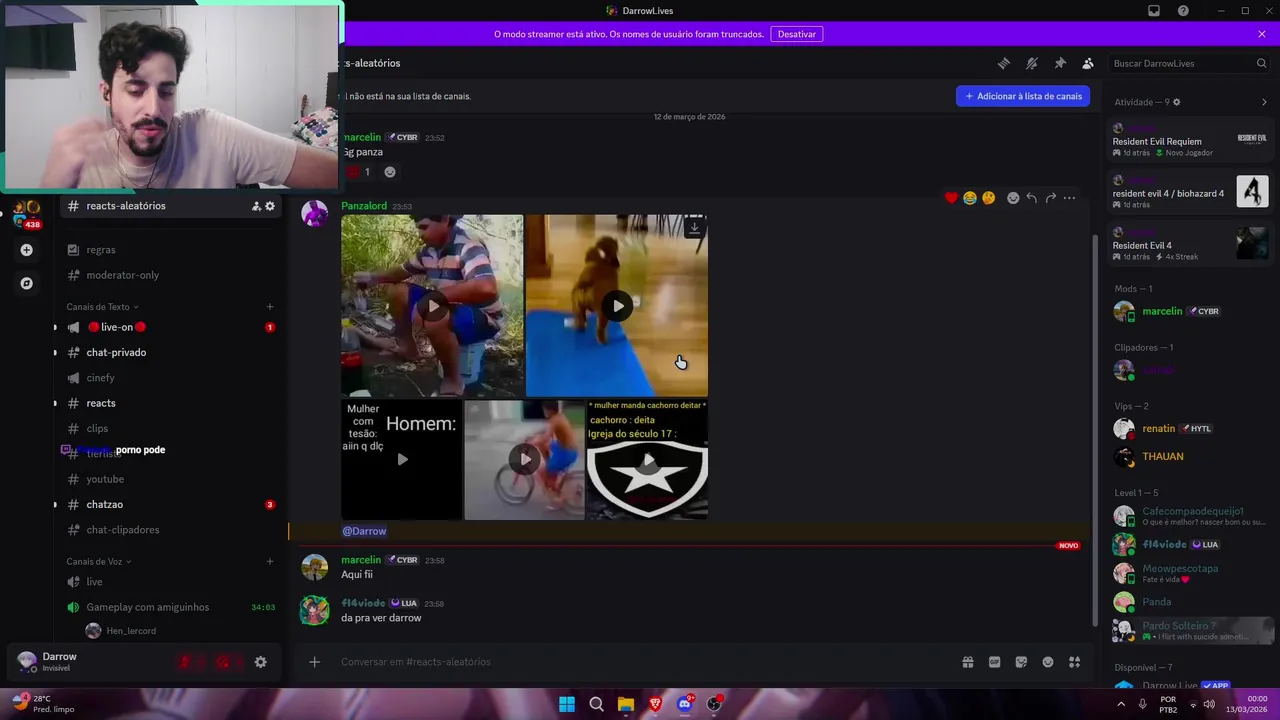The height and width of the screenshot is (720, 1280).
Task: Play the 'Homem:' meme video
Action: point(402,460)
